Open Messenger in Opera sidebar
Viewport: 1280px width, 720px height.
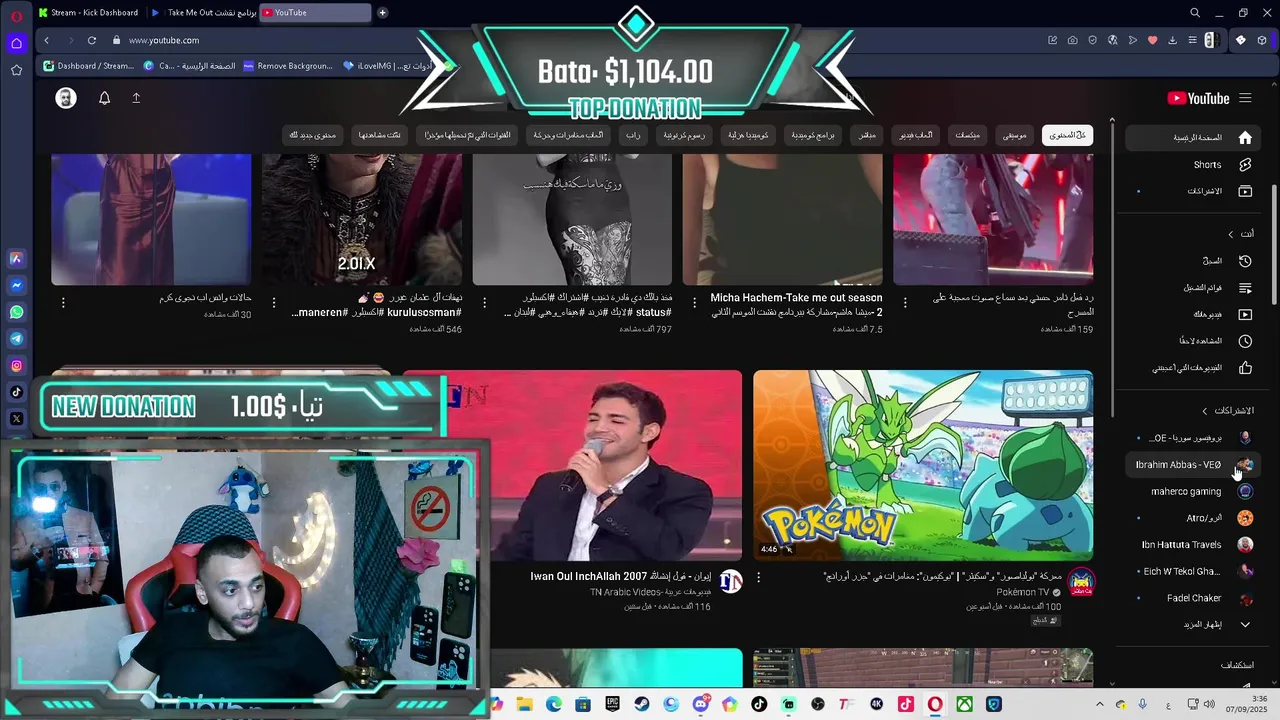click(x=16, y=285)
